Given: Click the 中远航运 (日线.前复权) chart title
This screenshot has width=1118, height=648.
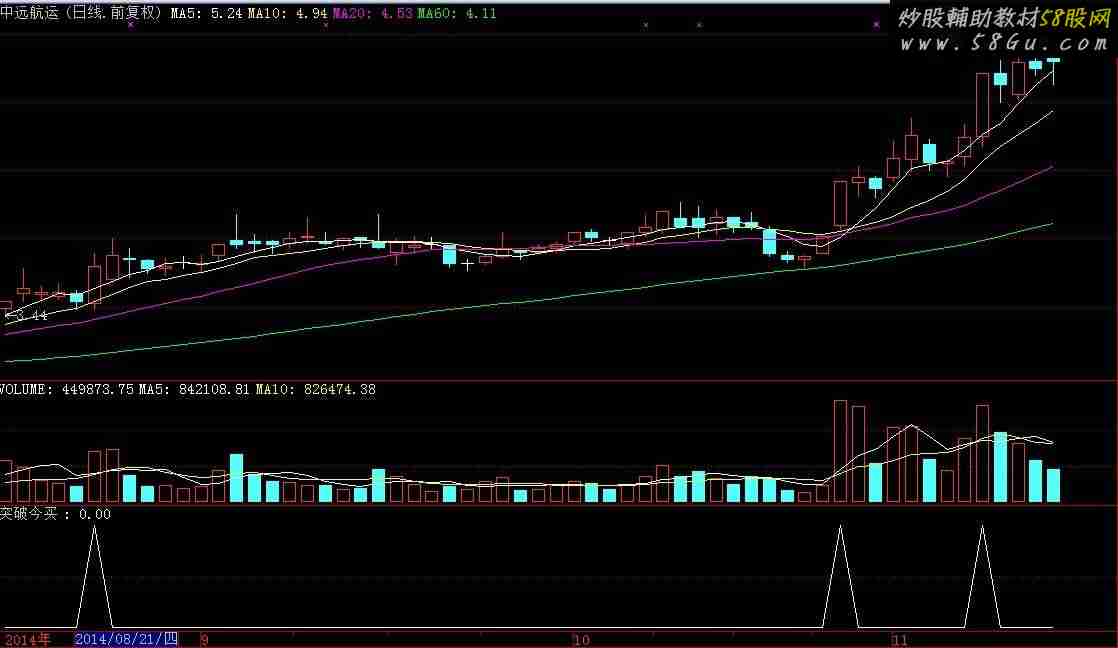Looking at the screenshot, I should [82, 13].
